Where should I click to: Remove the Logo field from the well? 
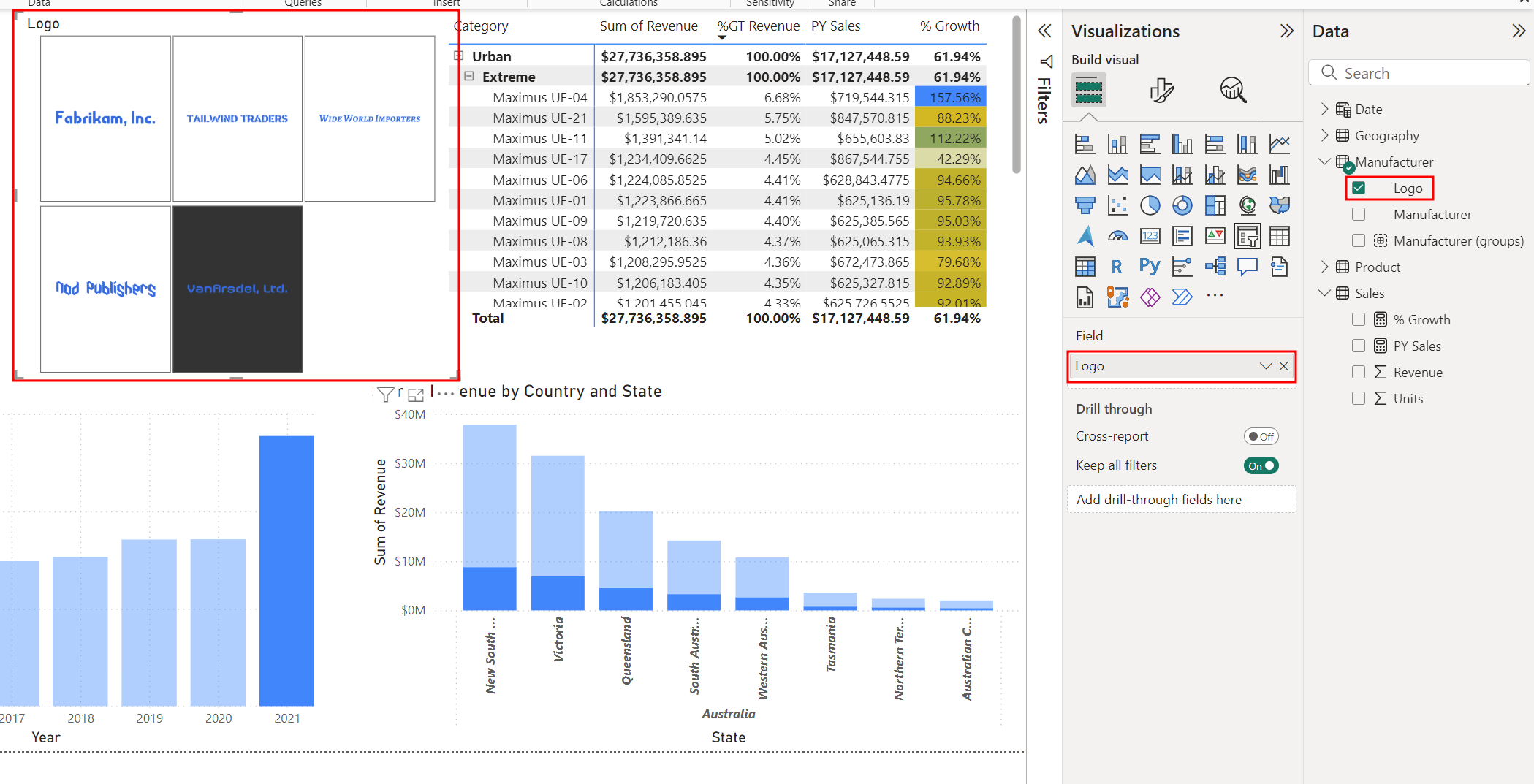(1284, 367)
